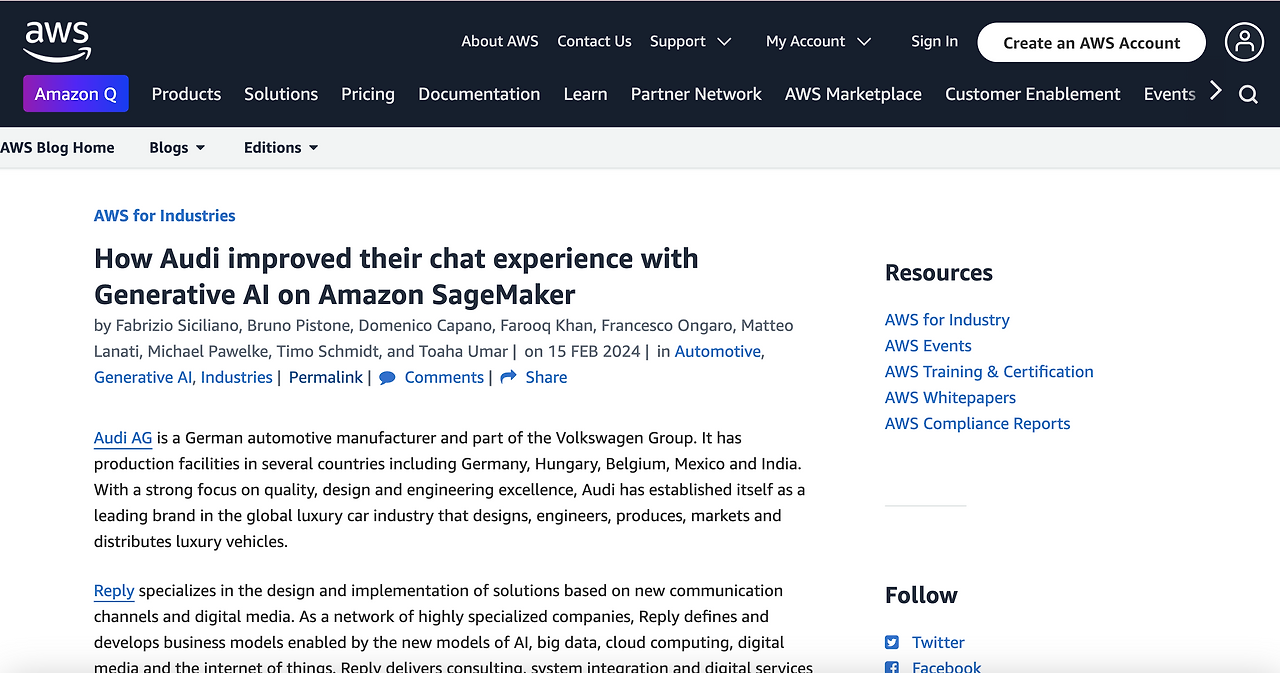1280x673 pixels.
Task: Click the Comments speech bubble icon
Action: (x=387, y=377)
